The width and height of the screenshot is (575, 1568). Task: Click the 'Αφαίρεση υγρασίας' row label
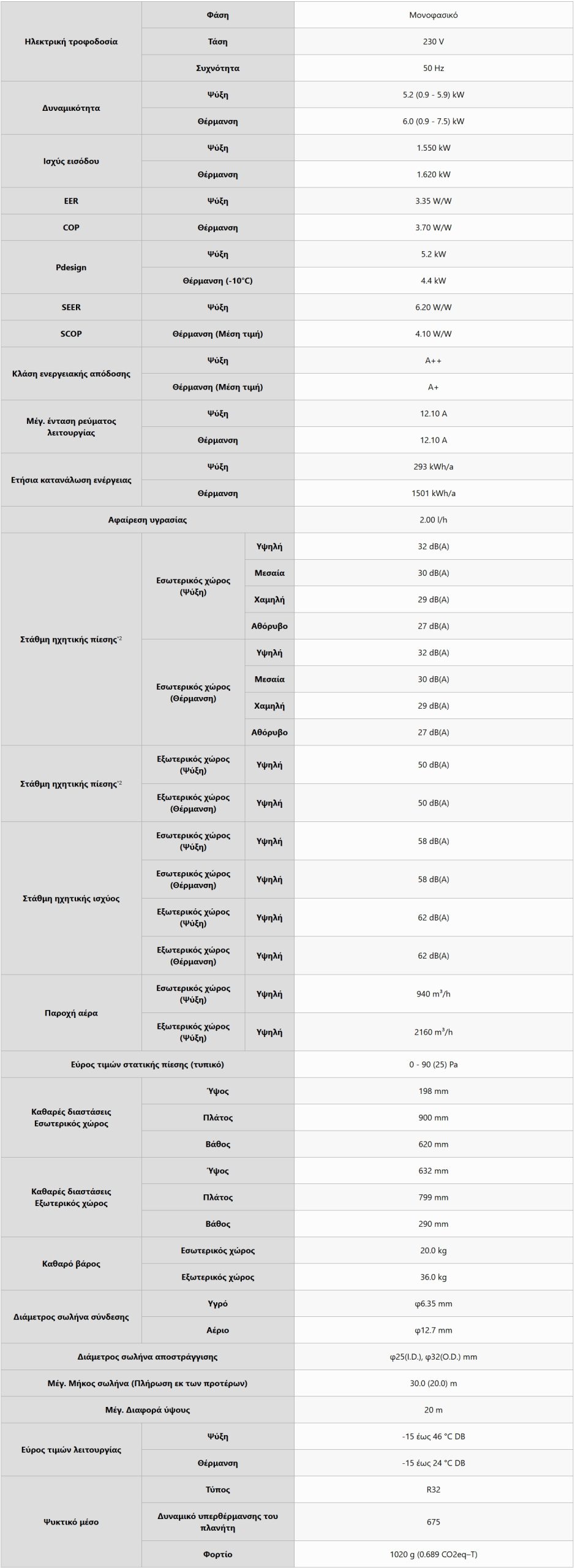(148, 520)
